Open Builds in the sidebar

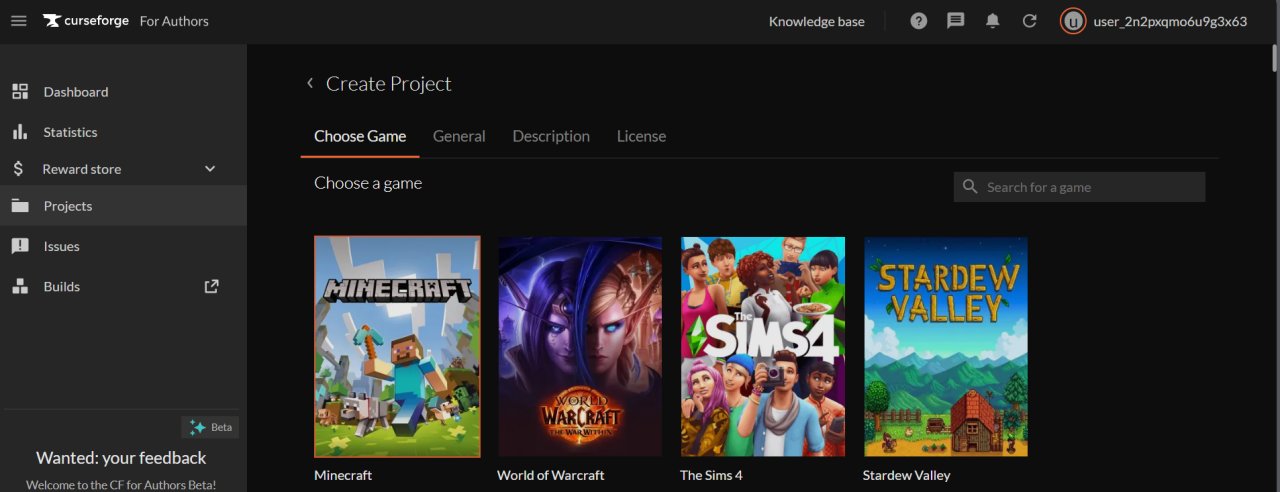point(123,286)
